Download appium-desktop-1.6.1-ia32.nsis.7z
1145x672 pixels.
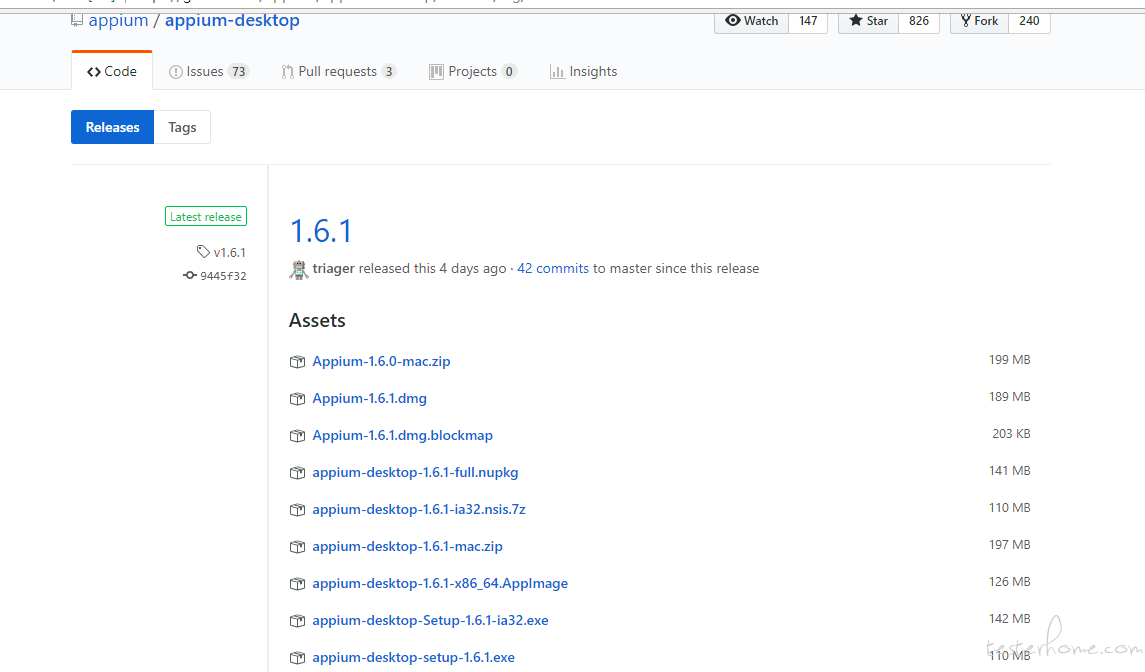(419, 510)
